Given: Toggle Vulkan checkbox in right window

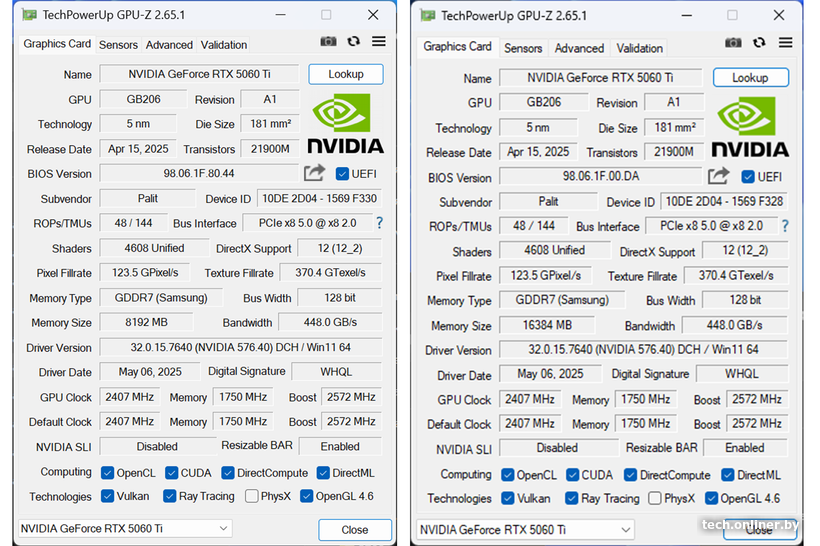Looking at the screenshot, I should 507,498.
